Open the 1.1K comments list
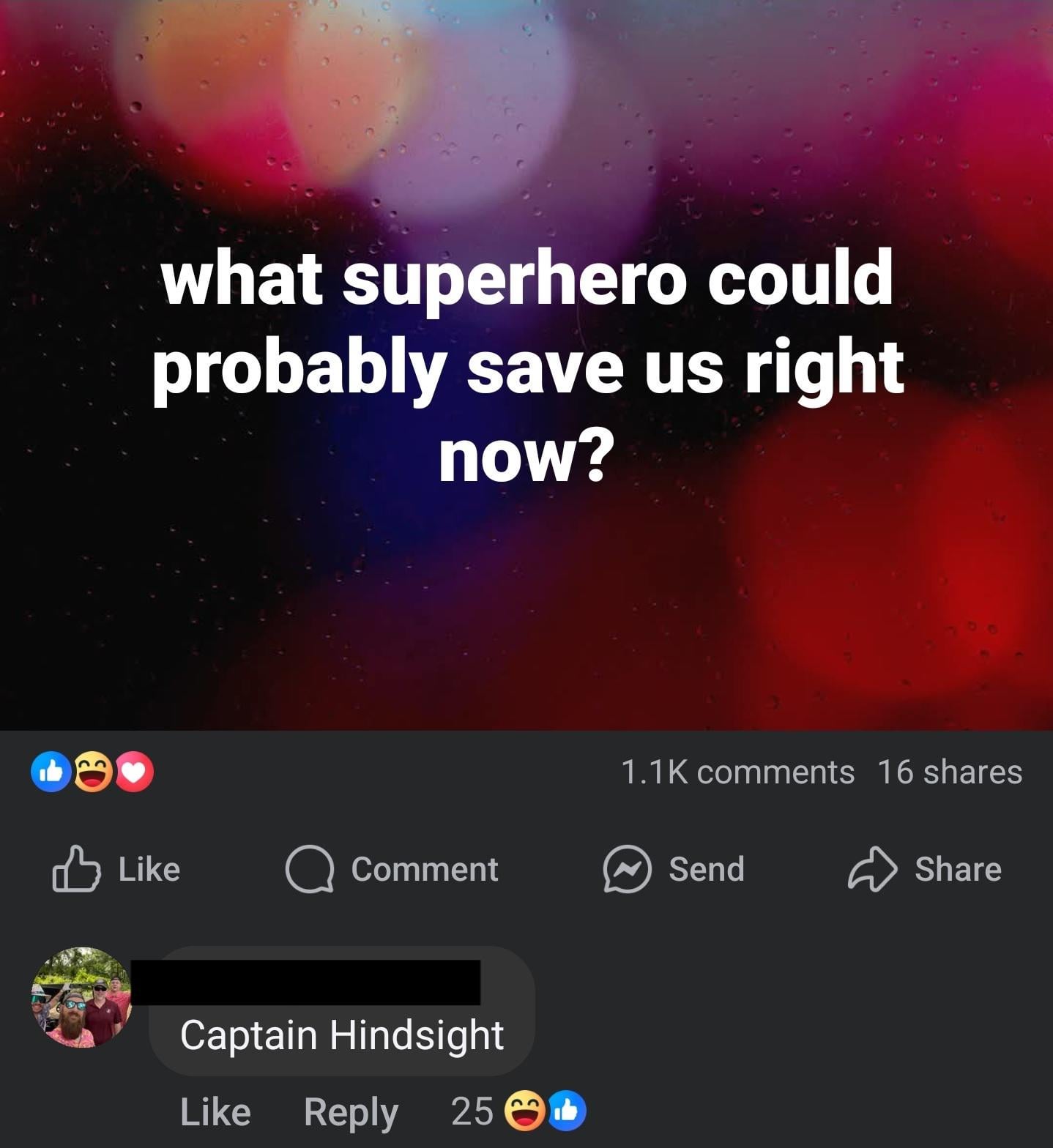The width and height of the screenshot is (1053, 1148). coord(737,772)
